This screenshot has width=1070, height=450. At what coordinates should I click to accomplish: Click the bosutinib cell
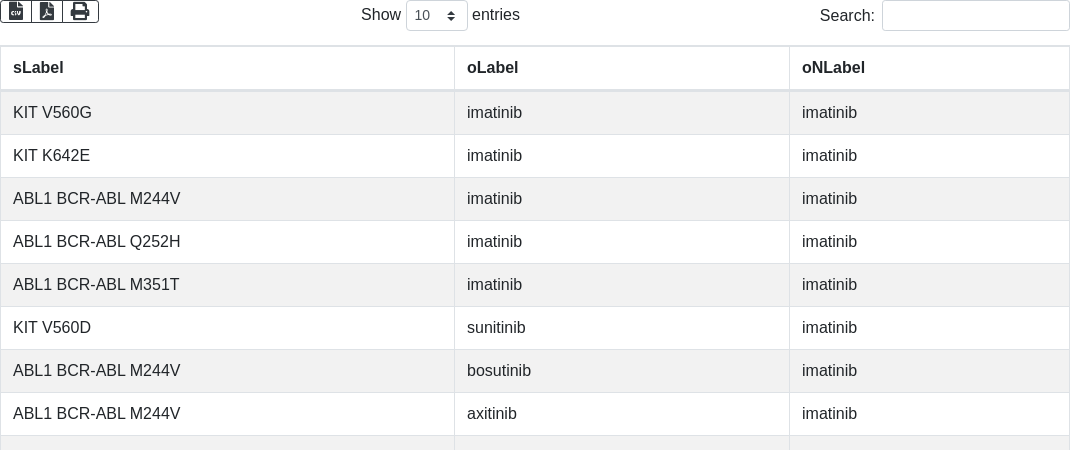pos(499,371)
